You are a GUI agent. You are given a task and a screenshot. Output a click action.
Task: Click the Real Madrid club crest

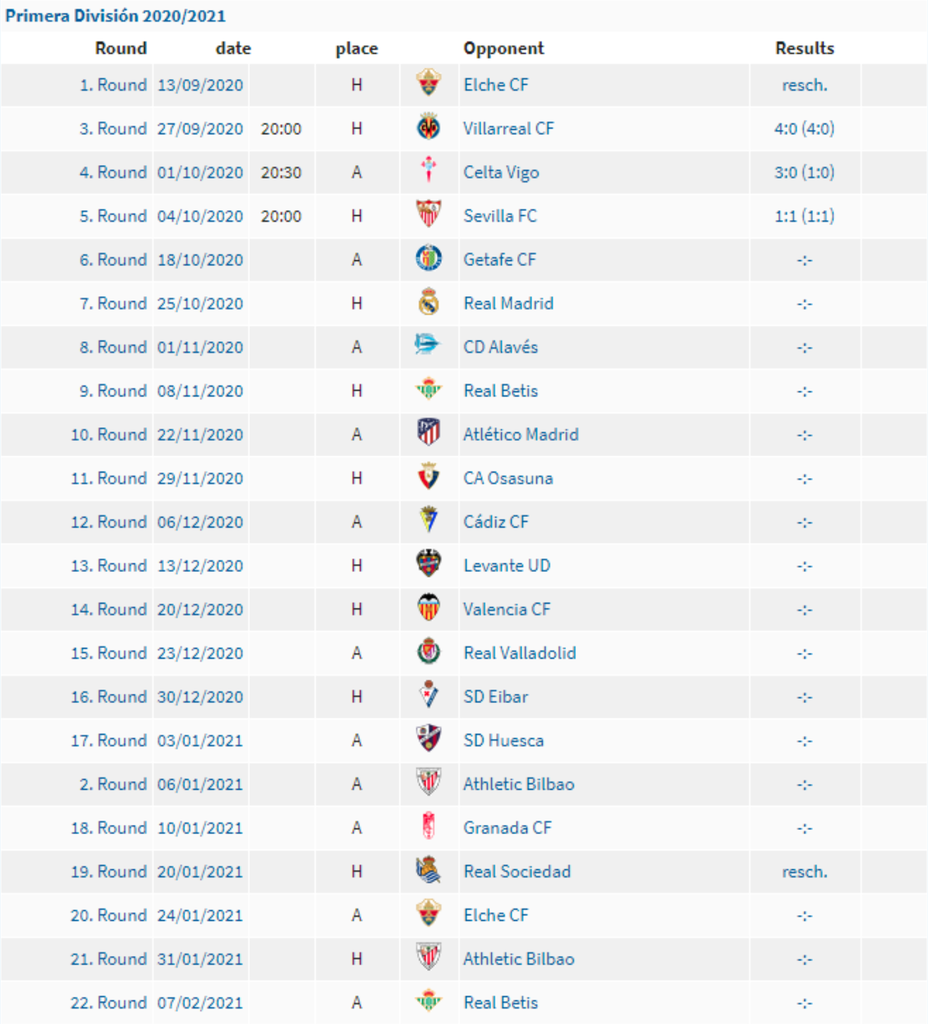[429, 303]
